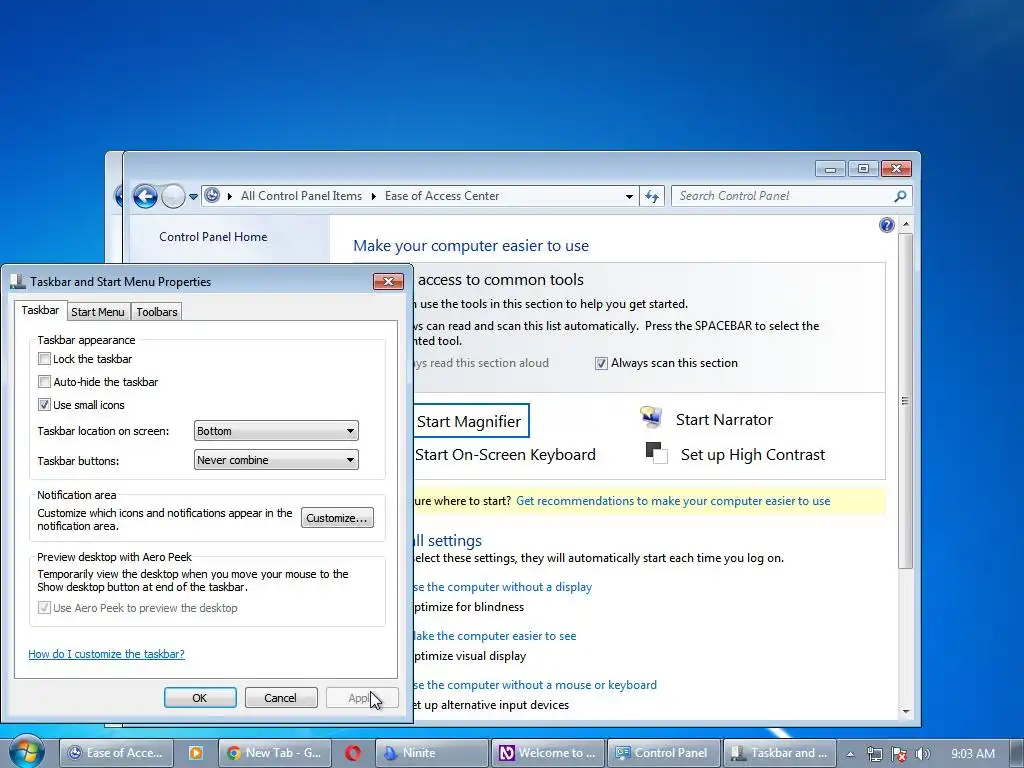Viewport: 1024px width, 768px height.
Task: Open Use the computer without a display
Action: tap(503, 586)
